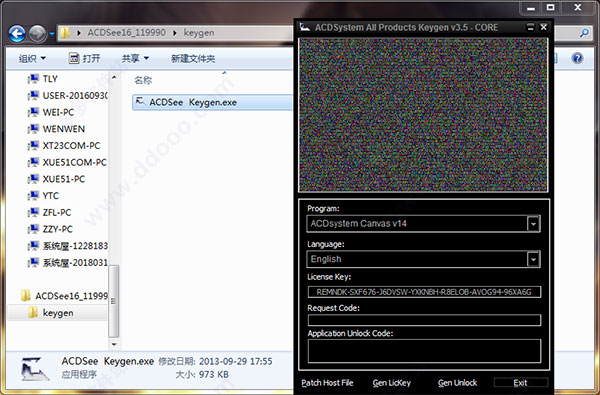Click the Back navigation arrow
This screenshot has width=600, height=395.
[x=17, y=34]
